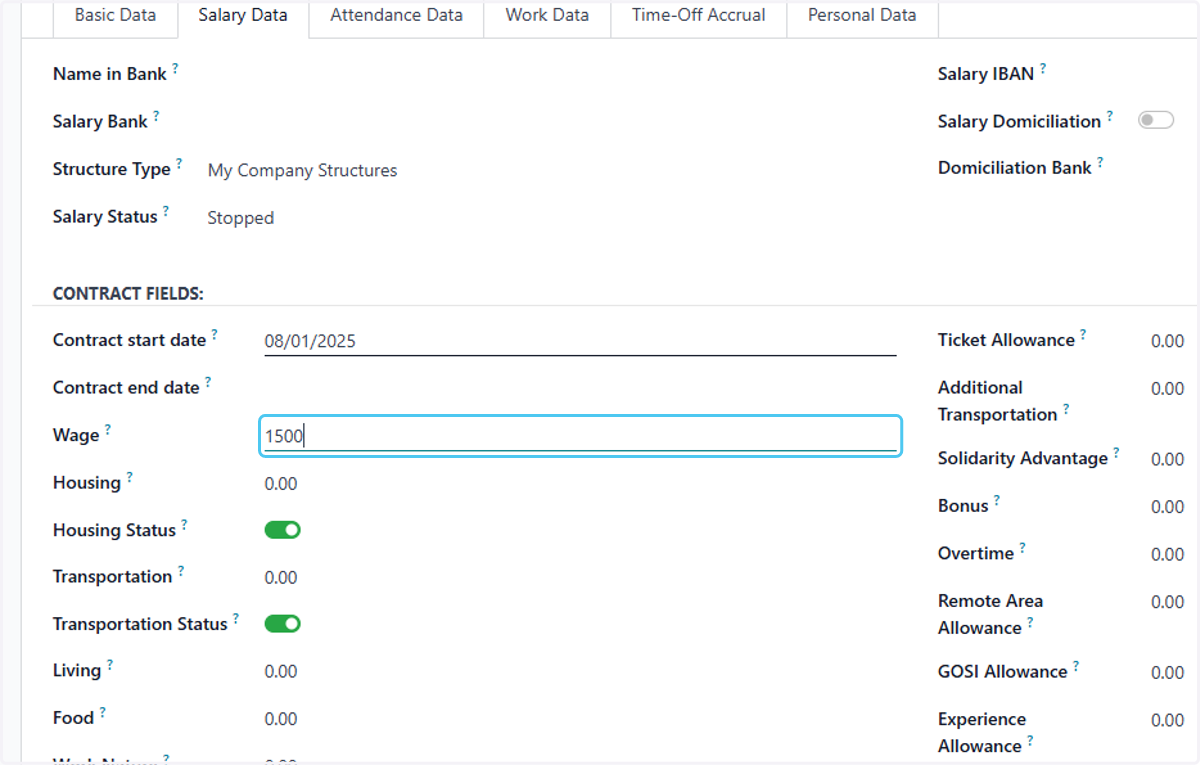Click the Additional Transportation help icon
Screen dimensions: 1200x765
pyautogui.click(x=1066, y=408)
